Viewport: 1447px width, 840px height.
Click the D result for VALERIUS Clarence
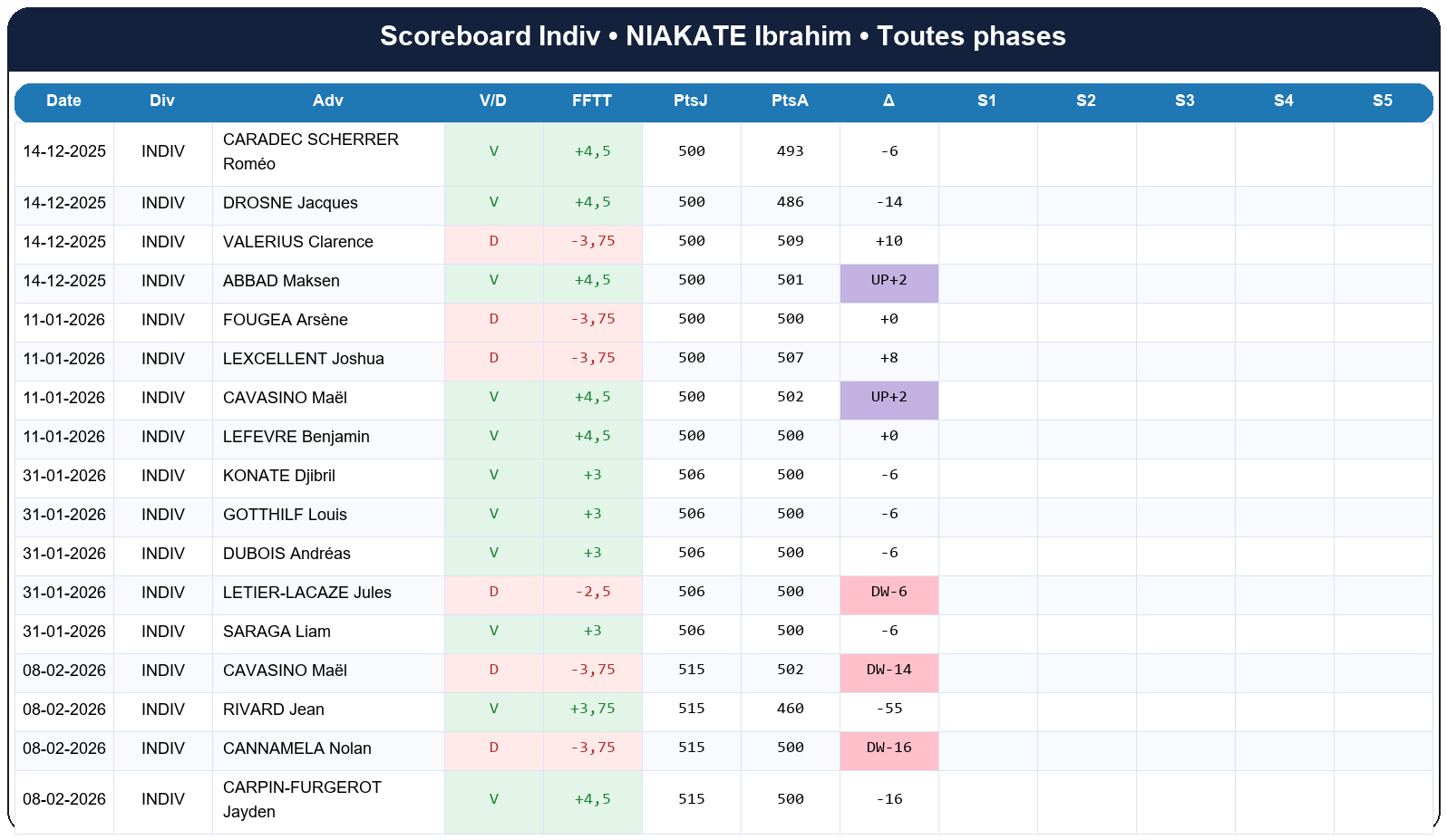coord(494,241)
